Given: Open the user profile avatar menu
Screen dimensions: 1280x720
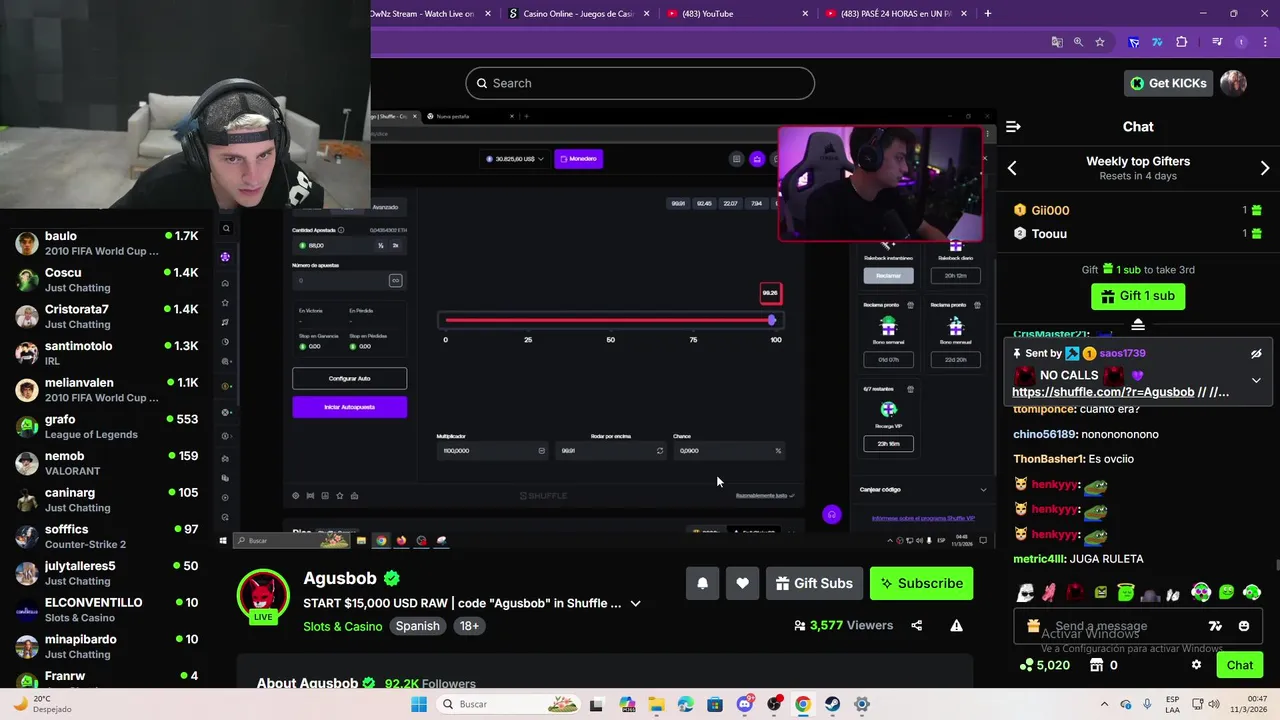Looking at the screenshot, I should click(x=1233, y=83).
